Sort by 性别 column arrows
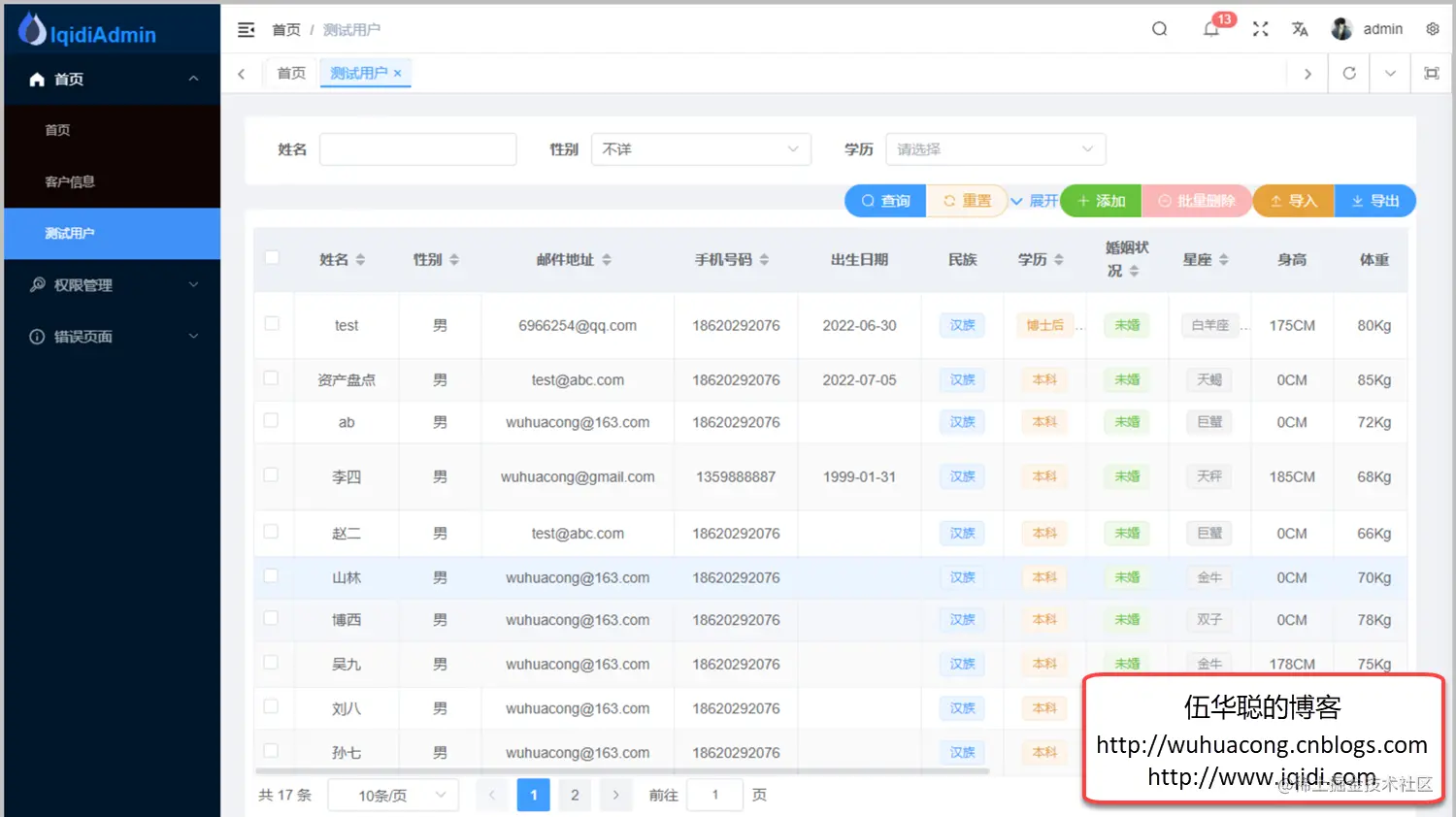Viewport: 1456px width, 817px height. pyautogui.click(x=454, y=259)
